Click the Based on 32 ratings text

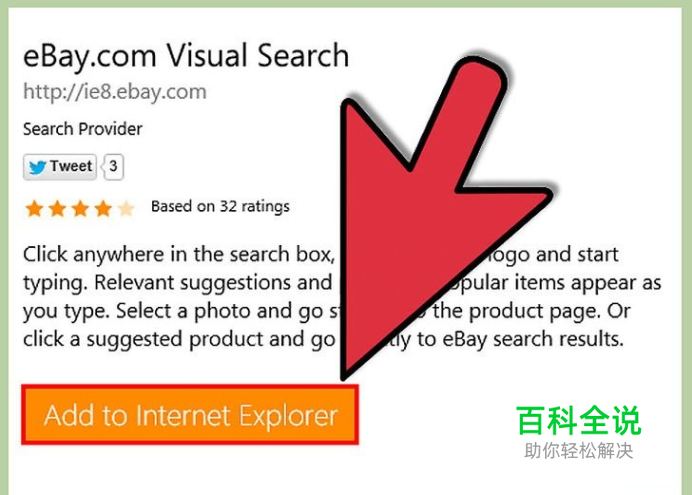pos(220,206)
